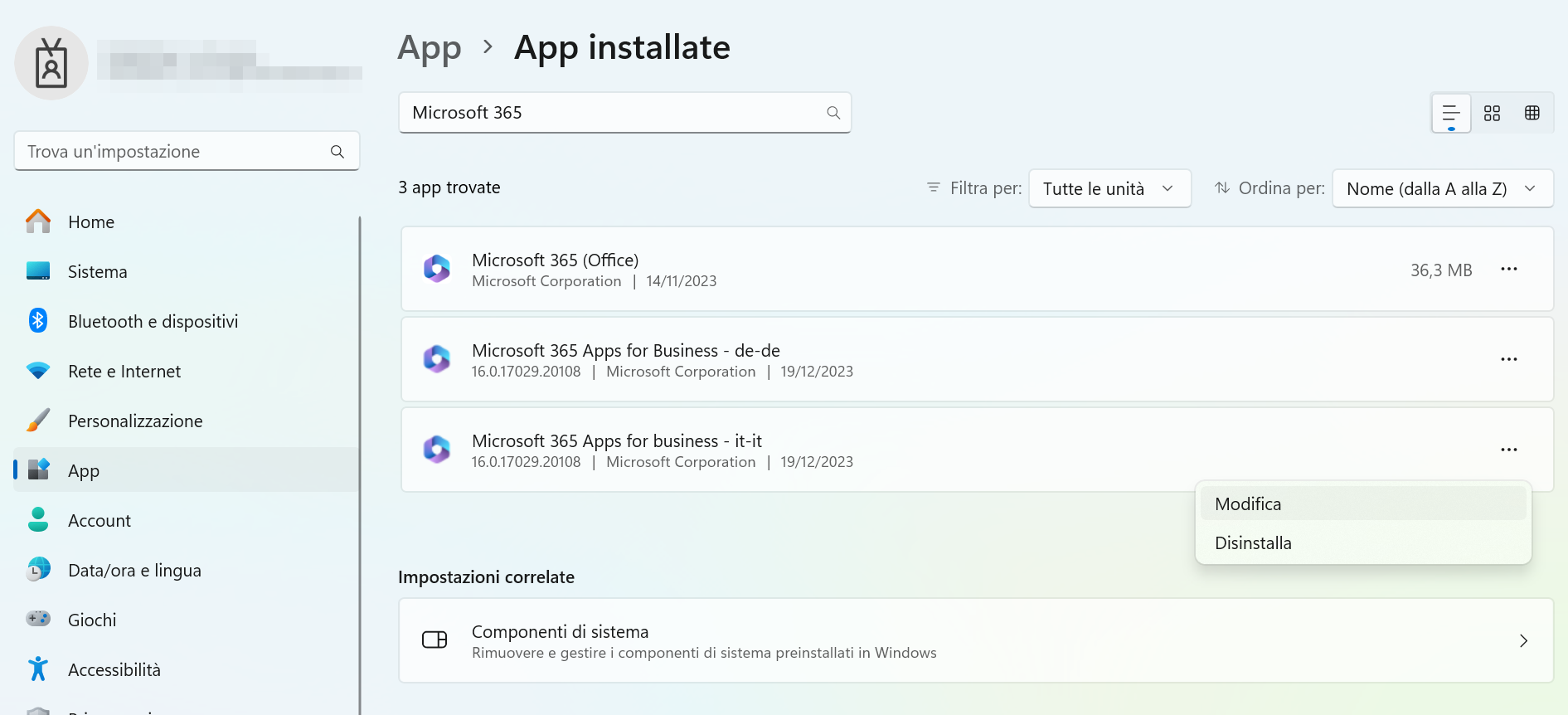Open more options for Apps for Business de-de

pyautogui.click(x=1509, y=359)
